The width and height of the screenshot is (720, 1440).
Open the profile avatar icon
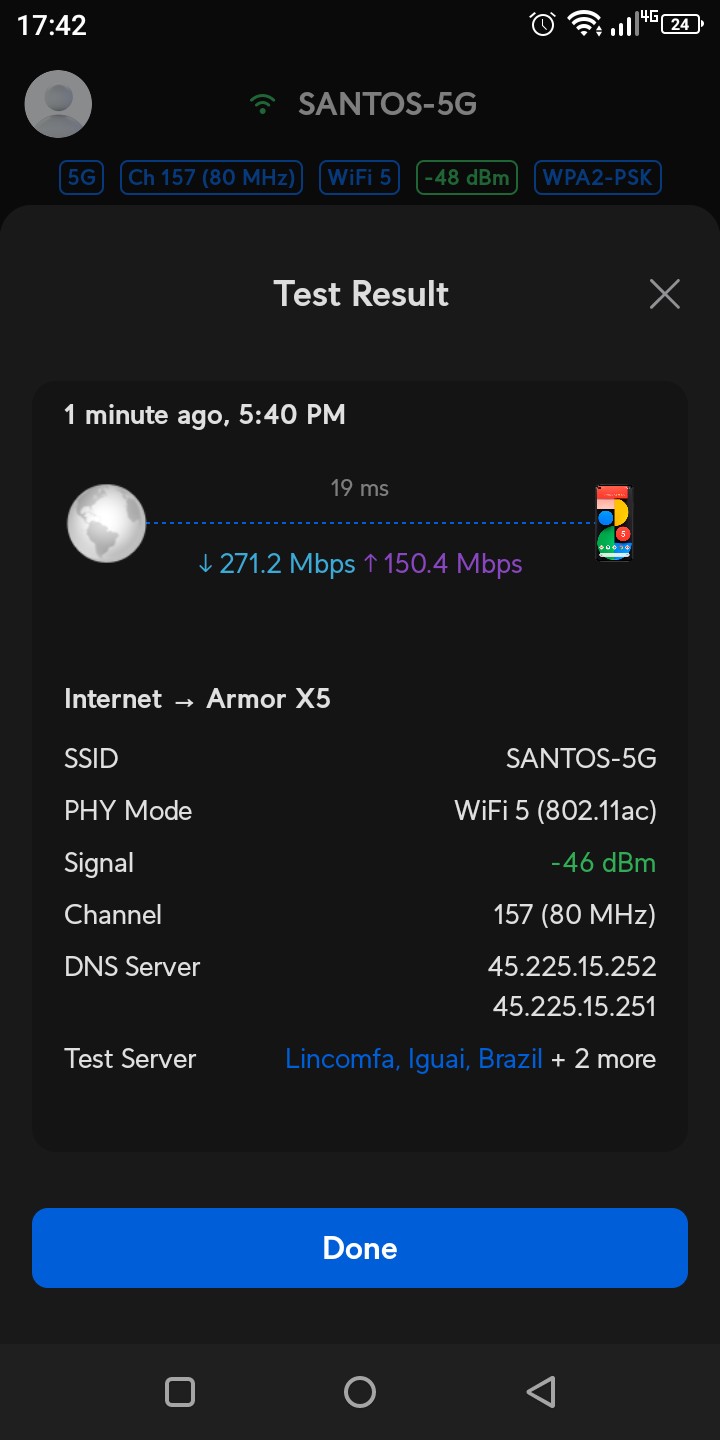click(58, 104)
